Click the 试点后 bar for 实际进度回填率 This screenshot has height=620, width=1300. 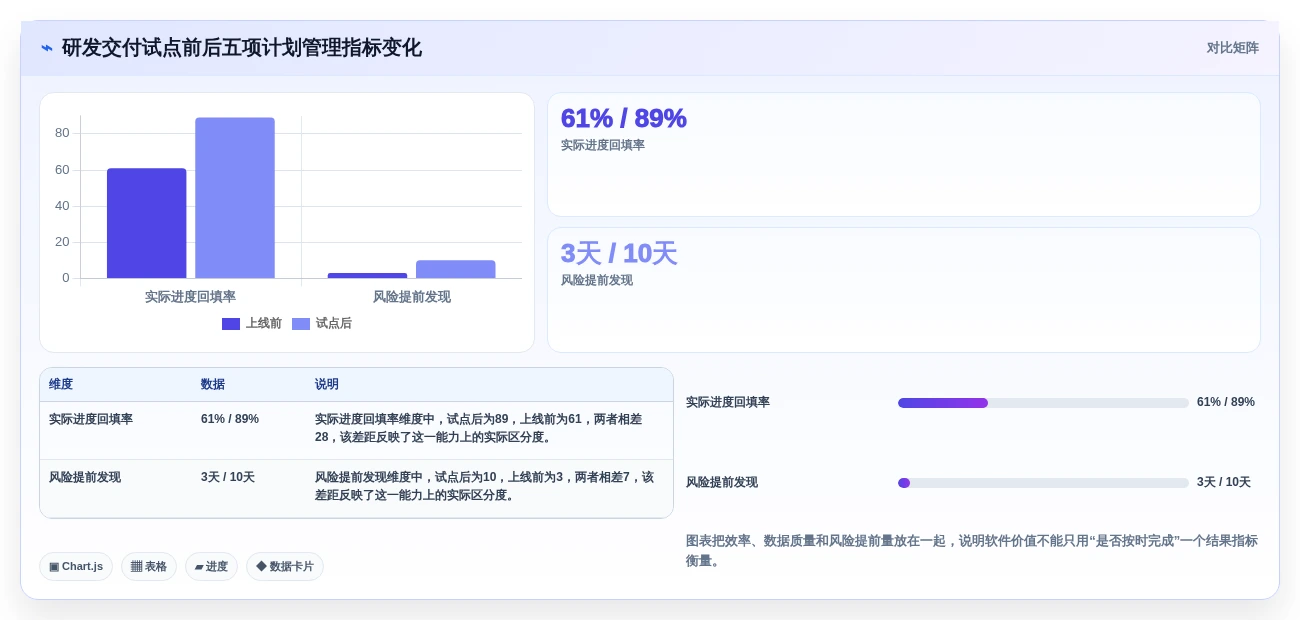point(235,198)
